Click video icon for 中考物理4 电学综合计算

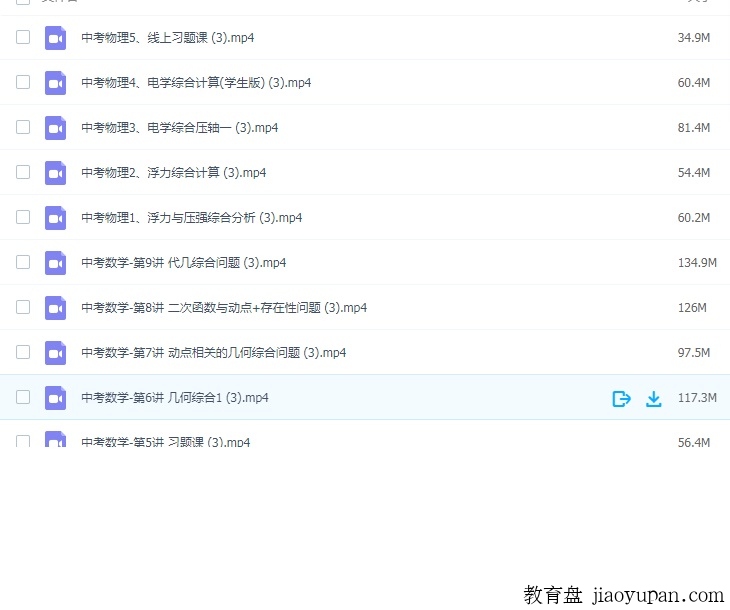[x=55, y=83]
